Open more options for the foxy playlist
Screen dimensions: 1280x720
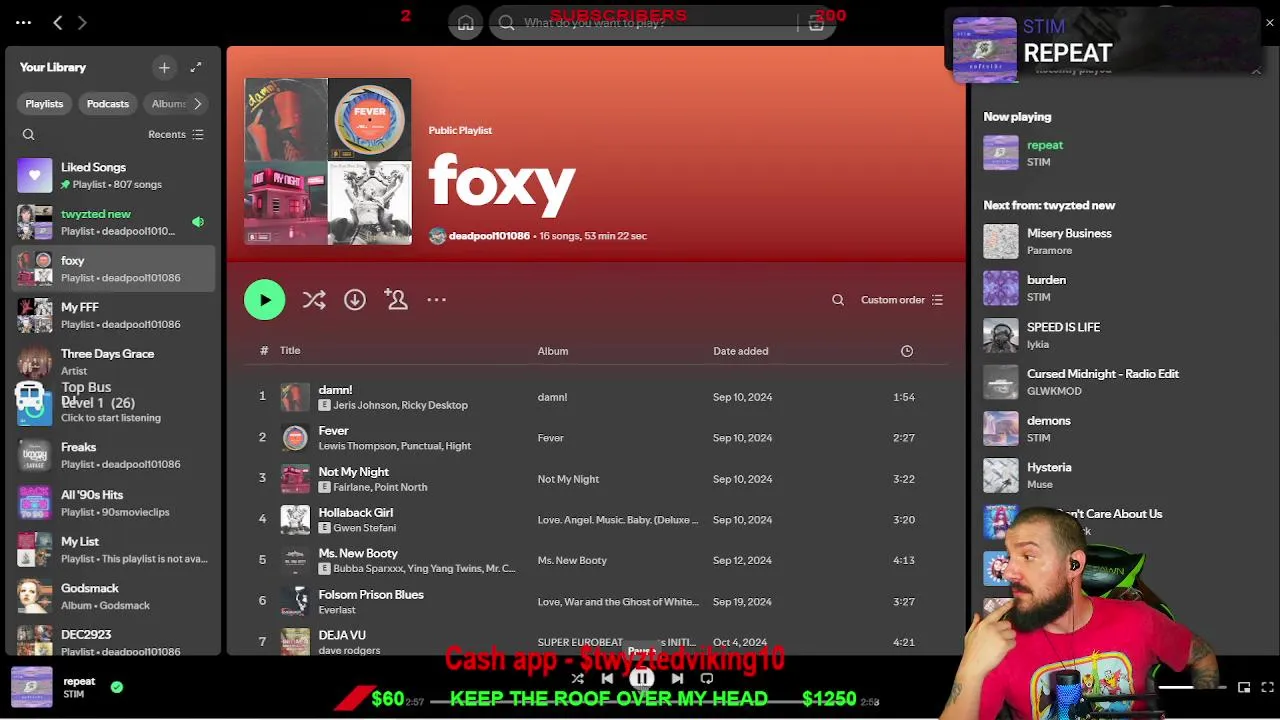(437, 300)
